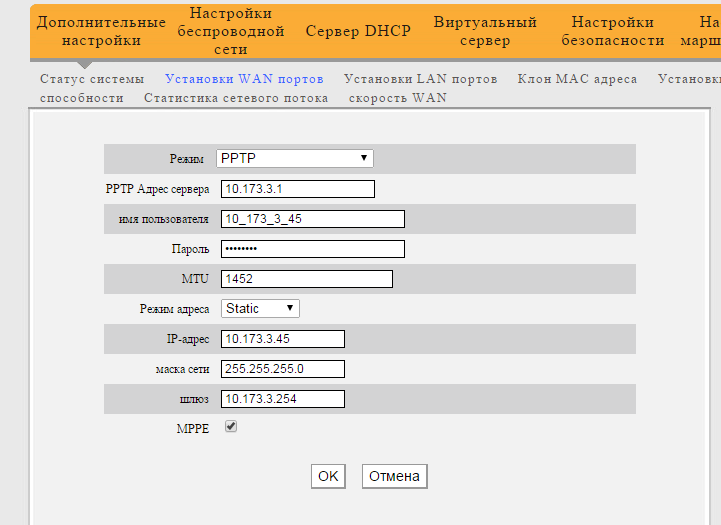721x525 pixels.
Task: Focus the Пароль password field
Action: (x=313, y=249)
